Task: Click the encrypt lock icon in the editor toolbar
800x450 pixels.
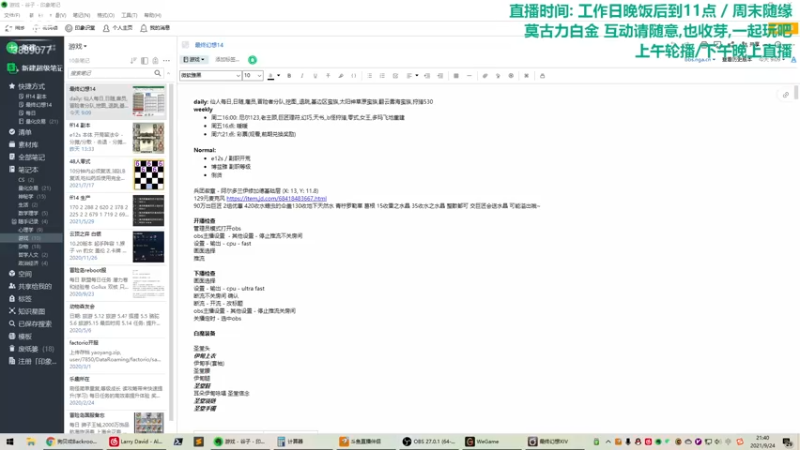Action: [x=542, y=76]
